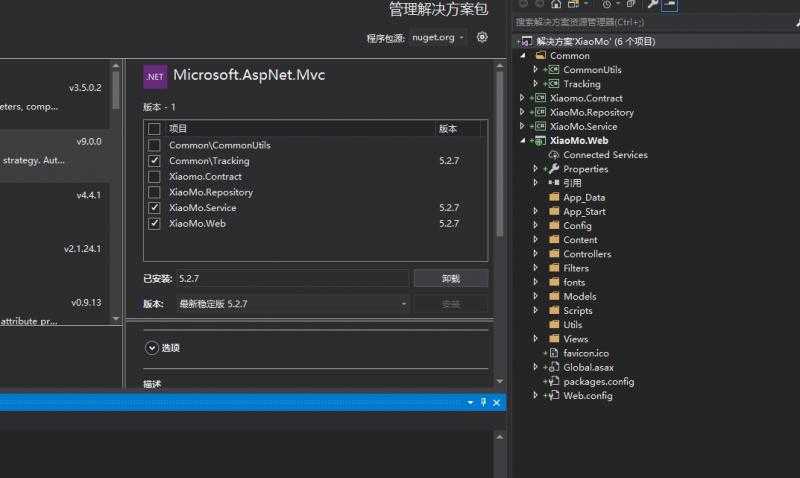The height and width of the screenshot is (478, 800).
Task: Click the 引用 references icon
Action: coord(554,182)
